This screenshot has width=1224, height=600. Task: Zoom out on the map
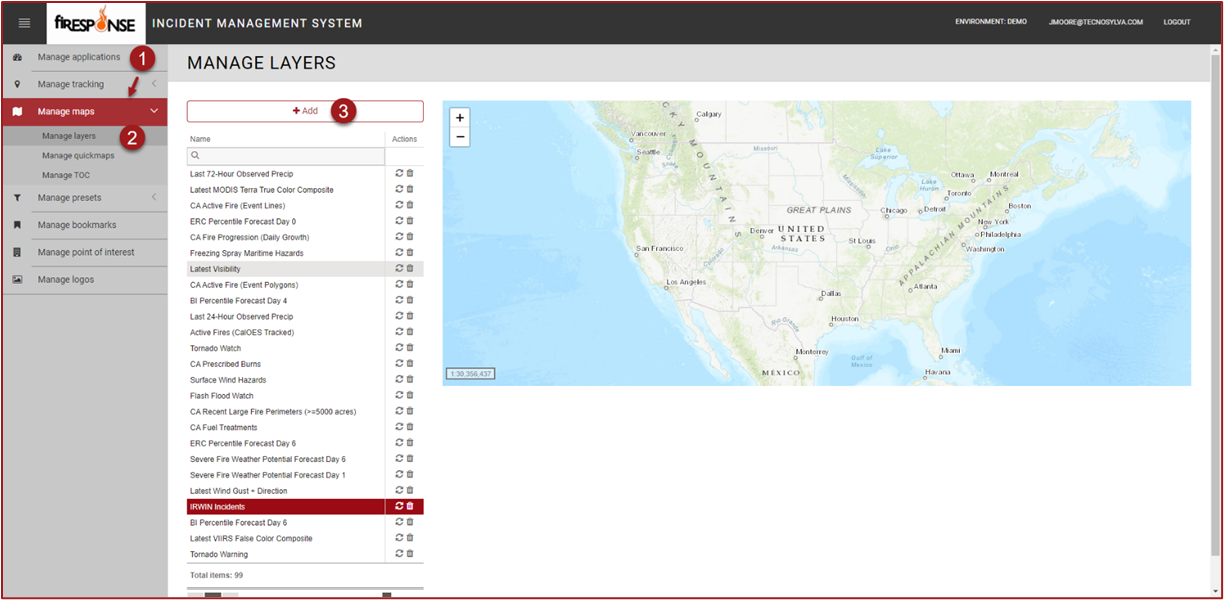point(460,137)
